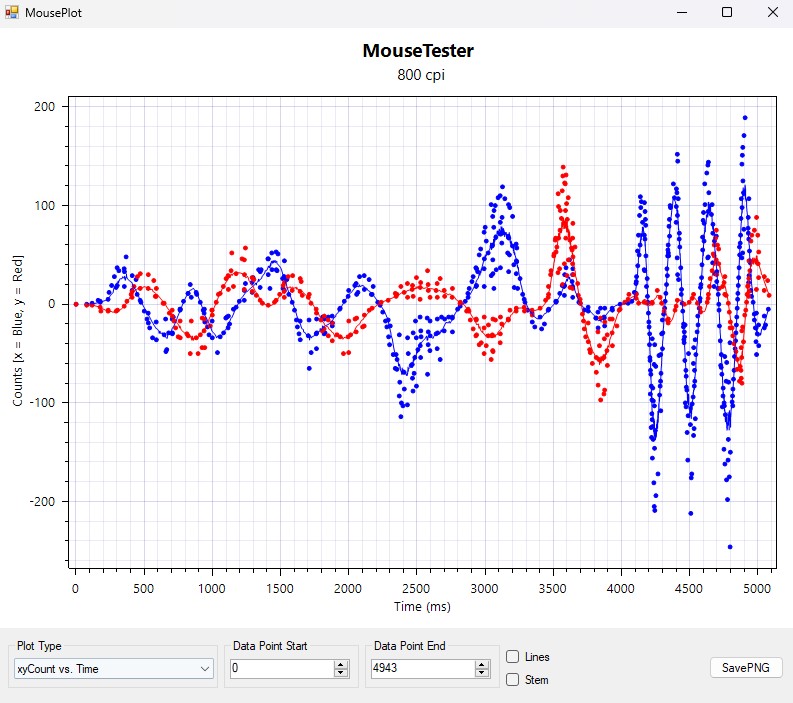Decrease Data Point Start with down arrow
Image resolution: width=793 pixels, height=703 pixels.
pos(340,673)
